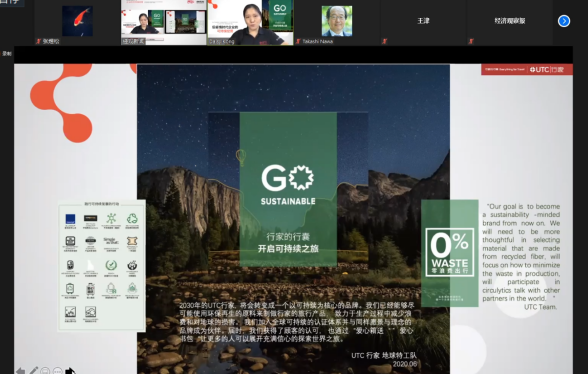Click the 0% WASTE badge on slide

point(450,252)
